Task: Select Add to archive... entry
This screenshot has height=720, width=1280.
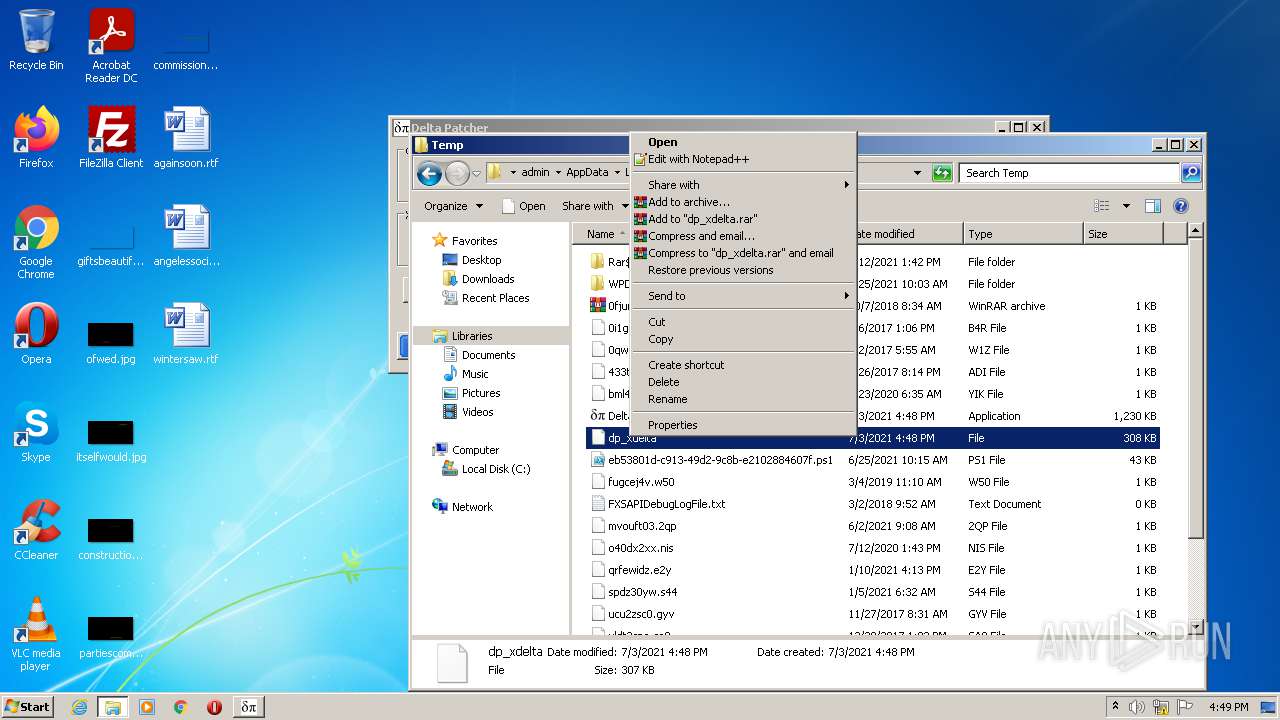Action: click(742, 202)
